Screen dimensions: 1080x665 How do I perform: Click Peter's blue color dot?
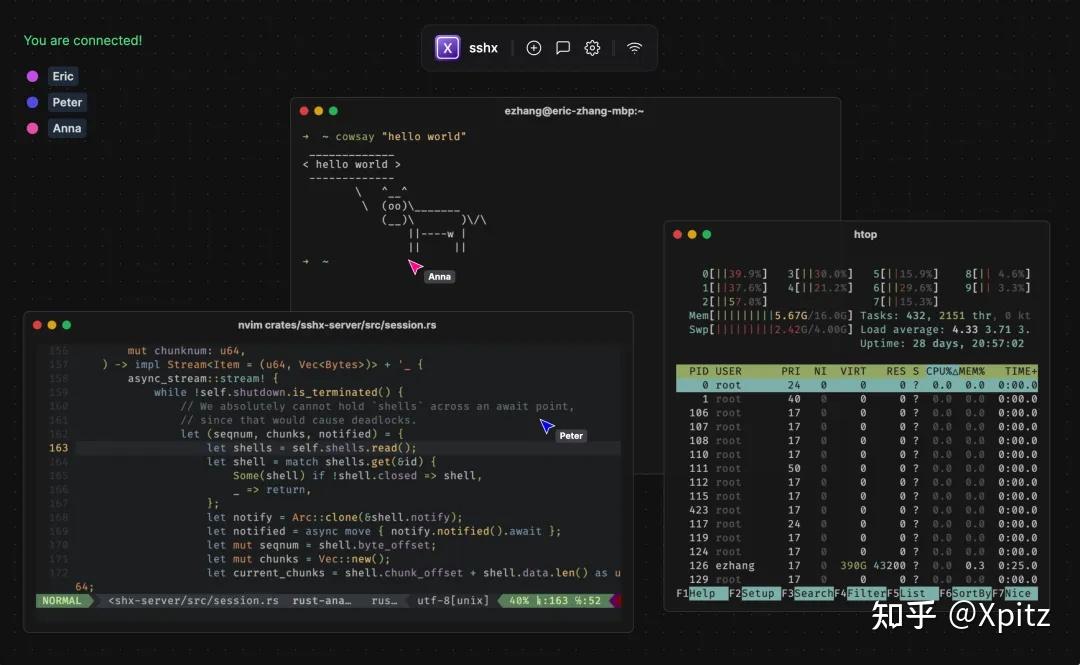32,102
